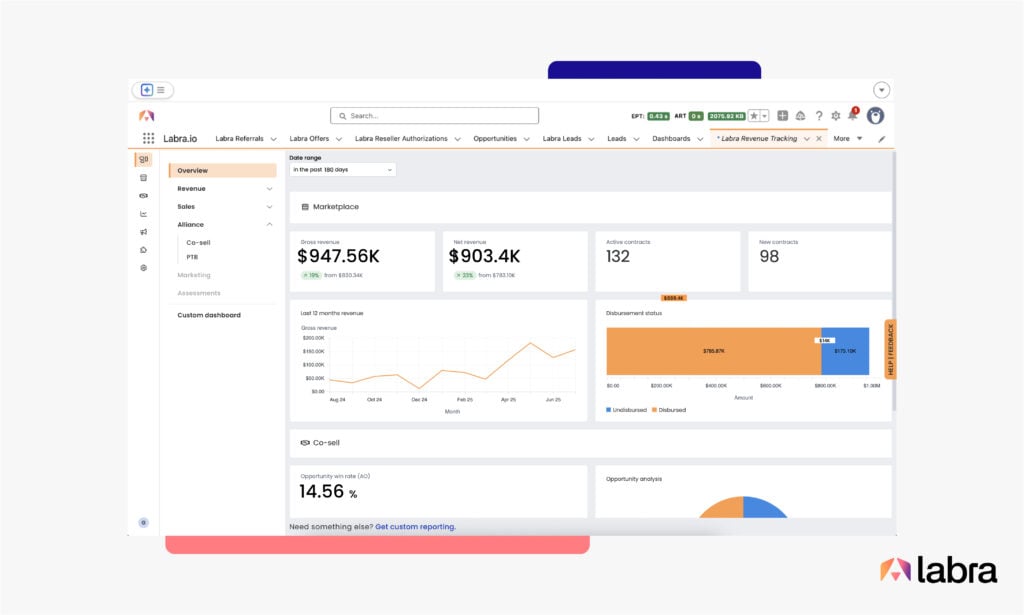Click the favorites star icon
Screen dimensions: 1024x615
tap(754, 116)
